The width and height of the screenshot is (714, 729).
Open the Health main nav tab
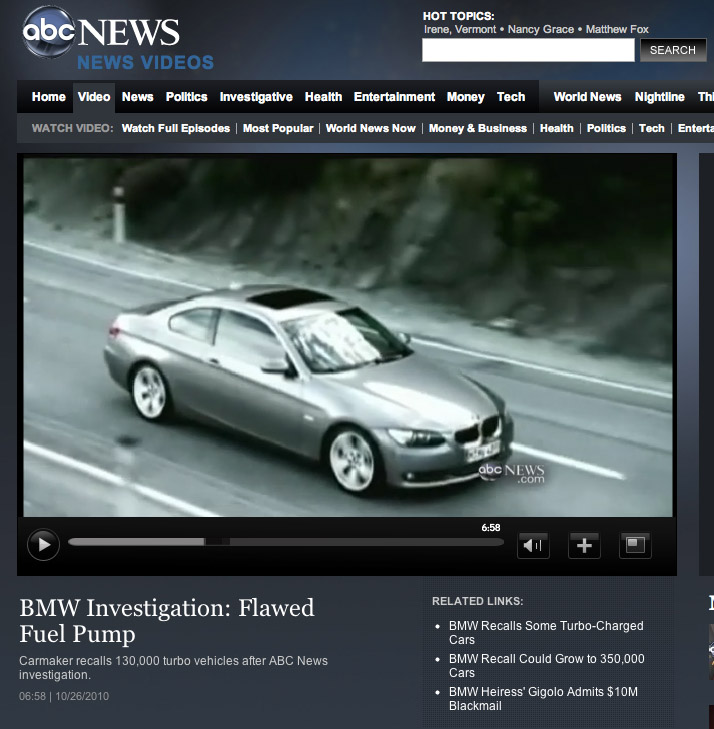324,97
